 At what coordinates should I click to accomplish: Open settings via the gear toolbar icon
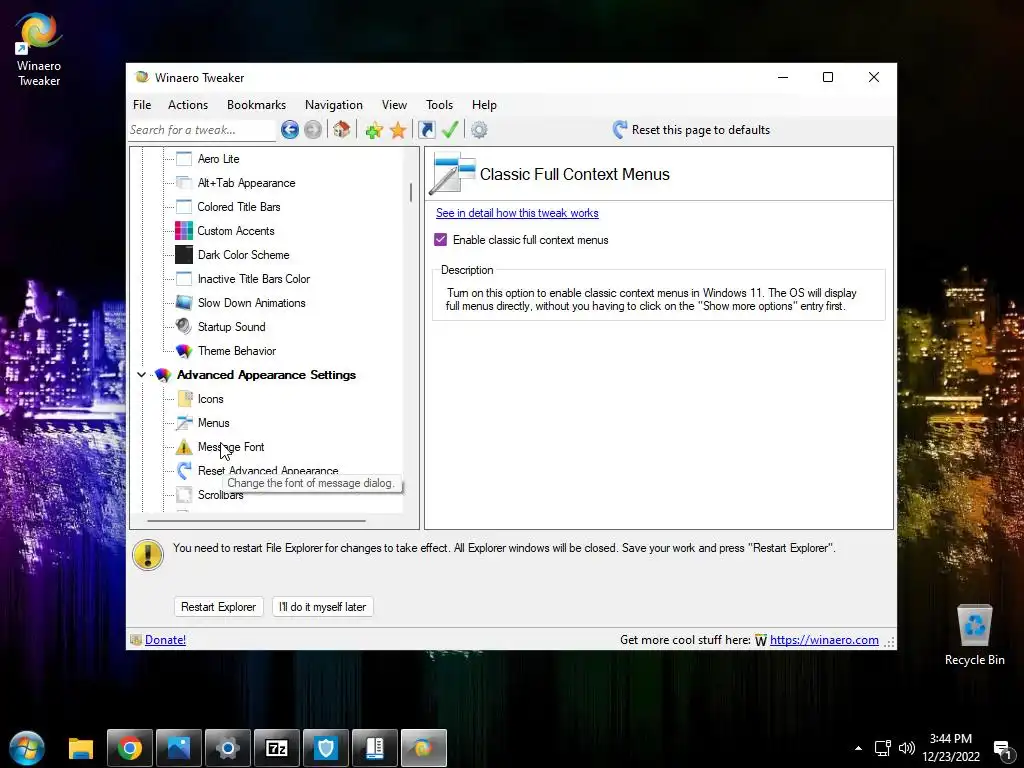coord(479,130)
